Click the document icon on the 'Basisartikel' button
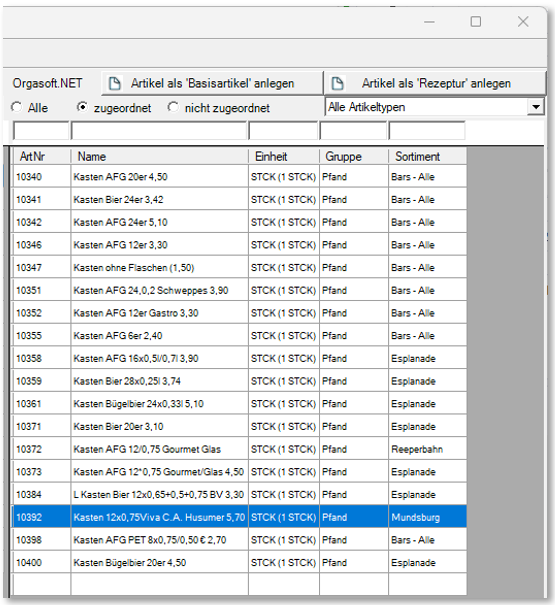Image resolution: width=555 pixels, height=605 pixels. coord(115,83)
